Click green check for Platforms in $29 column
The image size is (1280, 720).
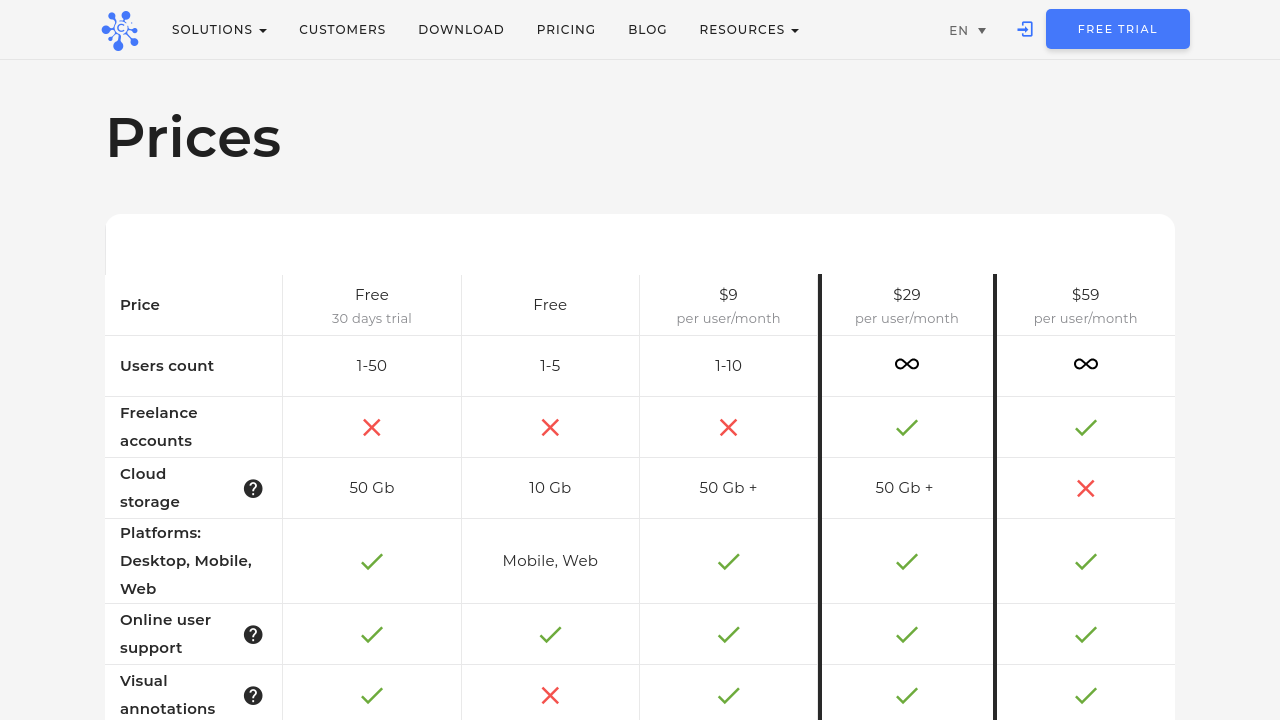point(907,561)
